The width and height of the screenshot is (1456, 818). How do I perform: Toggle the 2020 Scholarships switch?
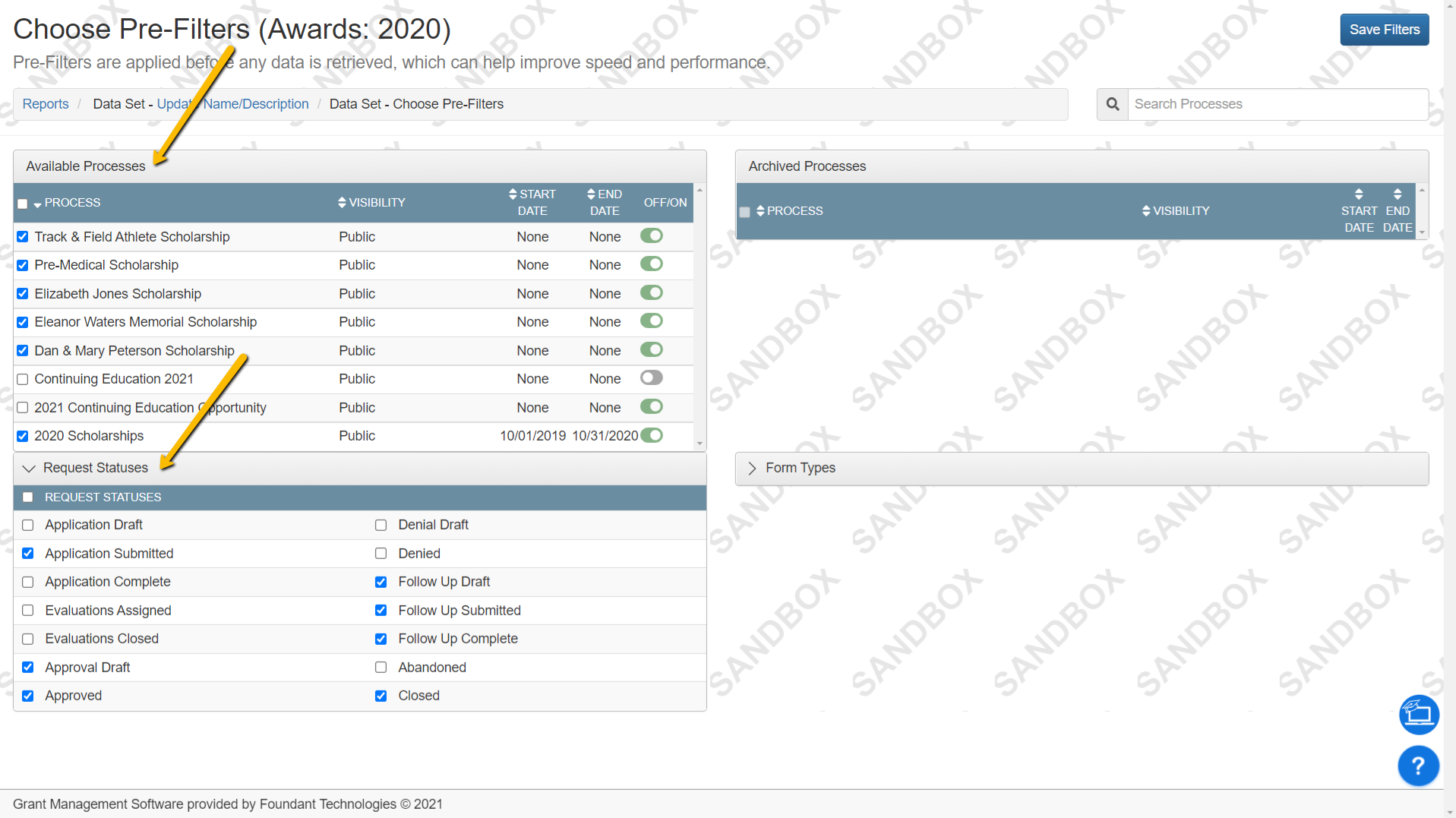coord(652,435)
